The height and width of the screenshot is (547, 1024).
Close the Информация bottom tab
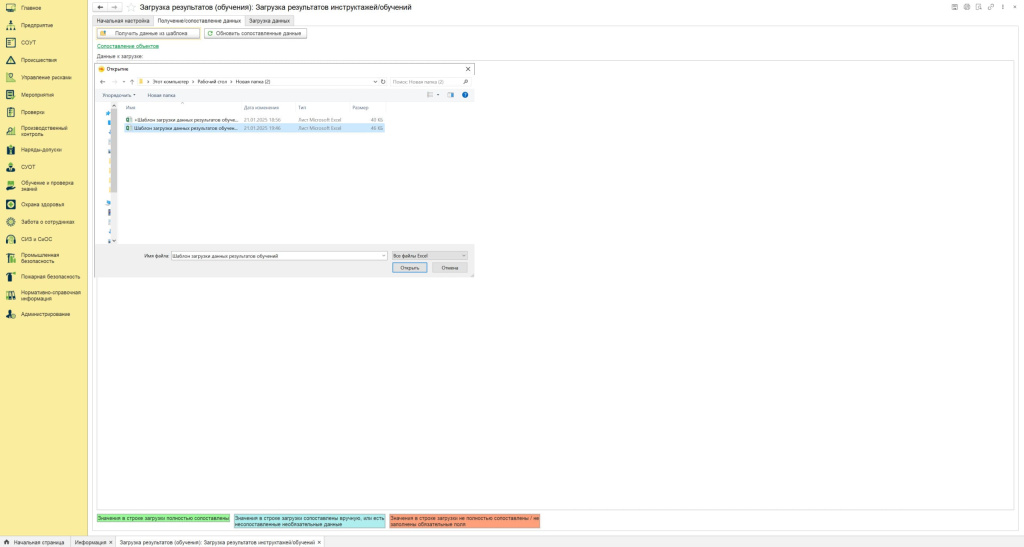tap(111, 542)
